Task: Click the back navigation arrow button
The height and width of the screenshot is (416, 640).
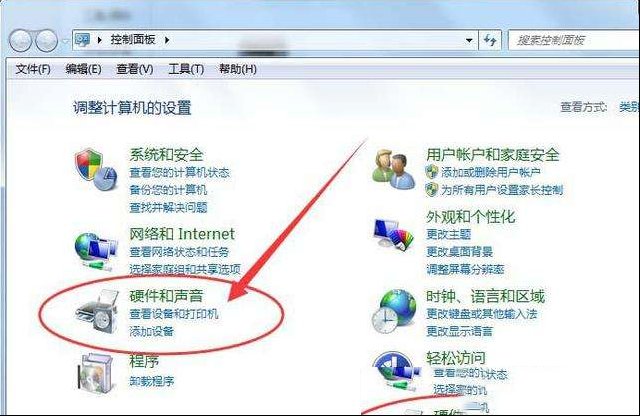Action: [20, 41]
